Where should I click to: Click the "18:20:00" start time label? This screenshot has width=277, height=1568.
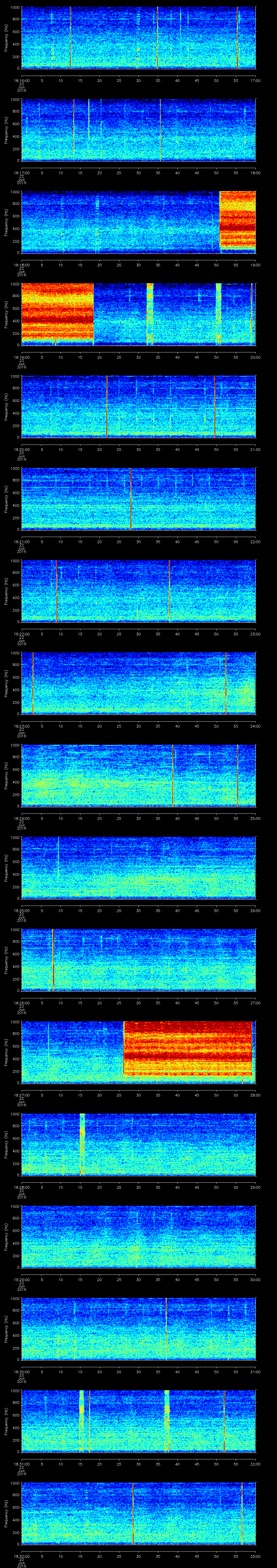(21, 449)
